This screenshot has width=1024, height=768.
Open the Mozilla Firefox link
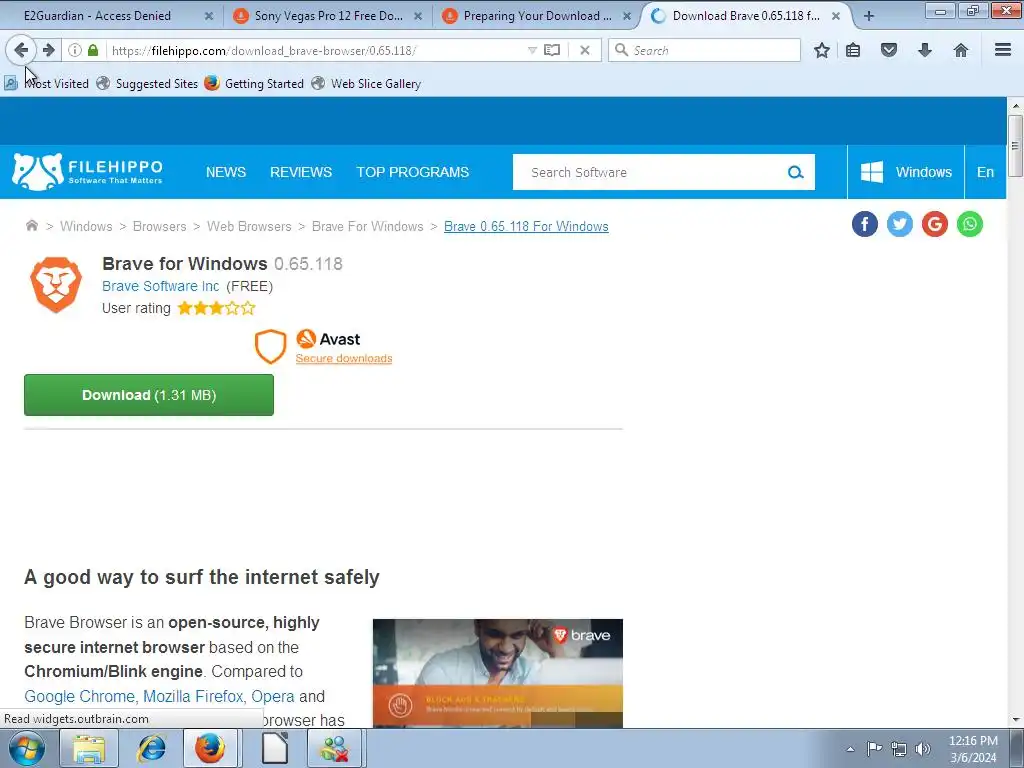click(x=193, y=697)
